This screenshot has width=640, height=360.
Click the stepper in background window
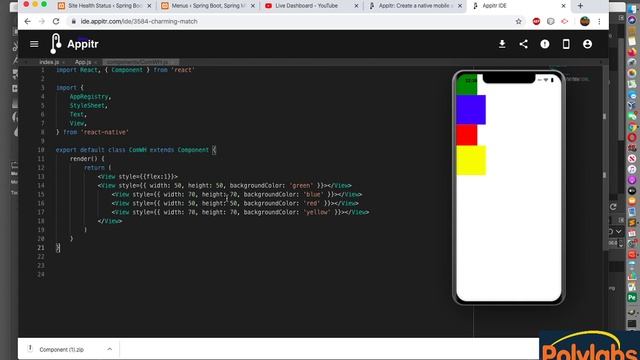click(621, 243)
